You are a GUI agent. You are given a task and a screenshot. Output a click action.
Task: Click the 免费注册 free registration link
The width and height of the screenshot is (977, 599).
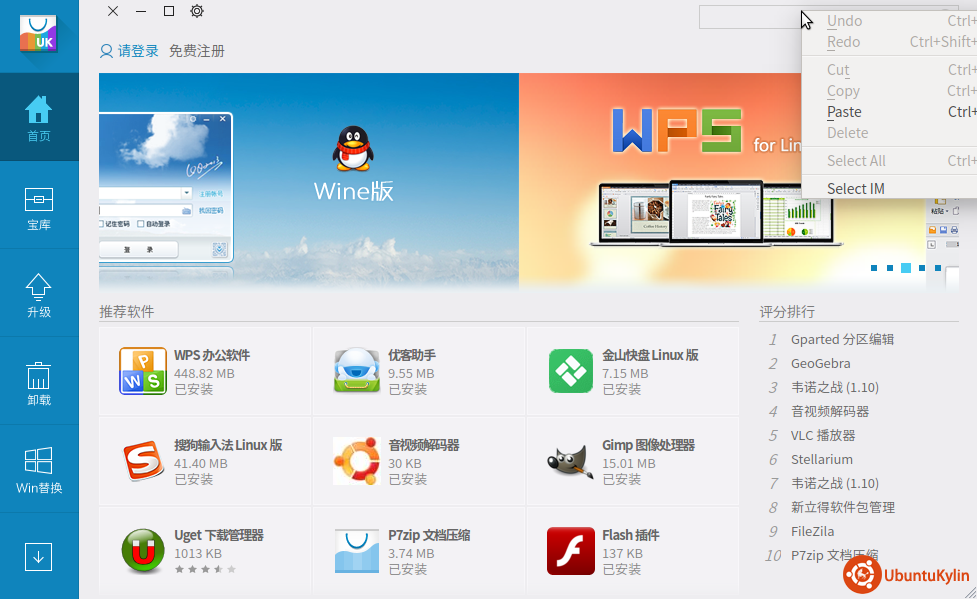click(197, 51)
